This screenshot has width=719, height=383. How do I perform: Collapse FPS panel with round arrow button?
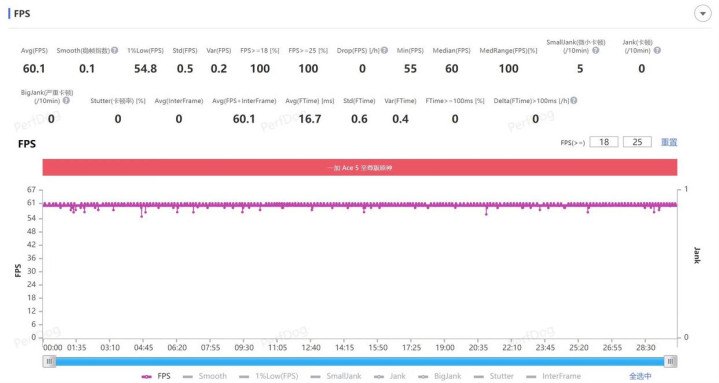pyautogui.click(x=702, y=14)
